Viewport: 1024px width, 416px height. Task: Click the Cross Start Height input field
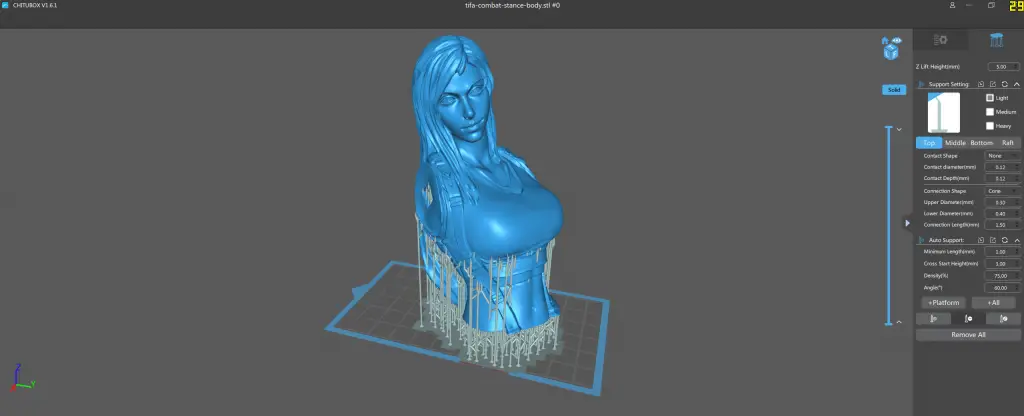[1002, 264]
